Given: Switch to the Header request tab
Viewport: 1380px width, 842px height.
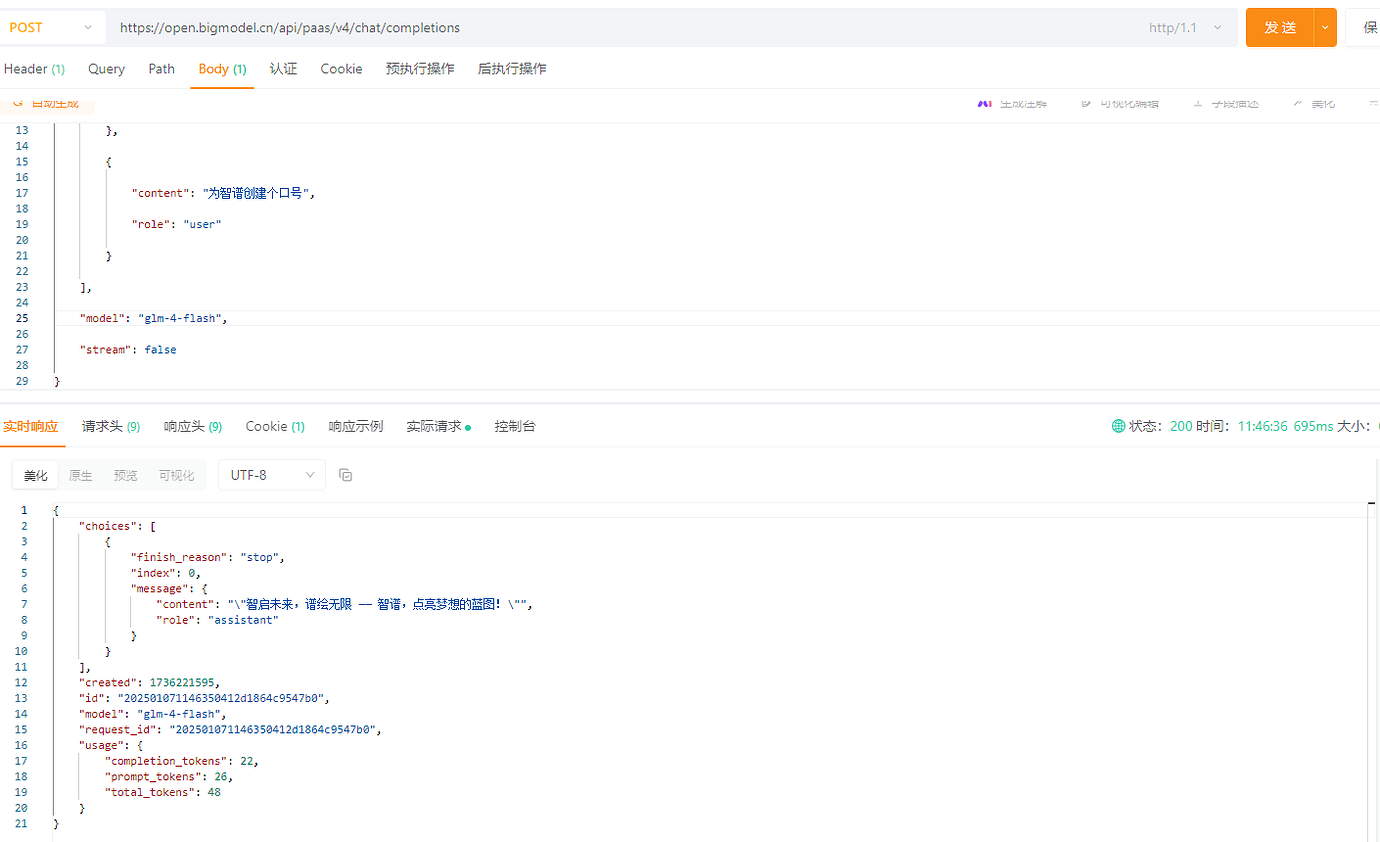Looking at the screenshot, I should click(34, 69).
